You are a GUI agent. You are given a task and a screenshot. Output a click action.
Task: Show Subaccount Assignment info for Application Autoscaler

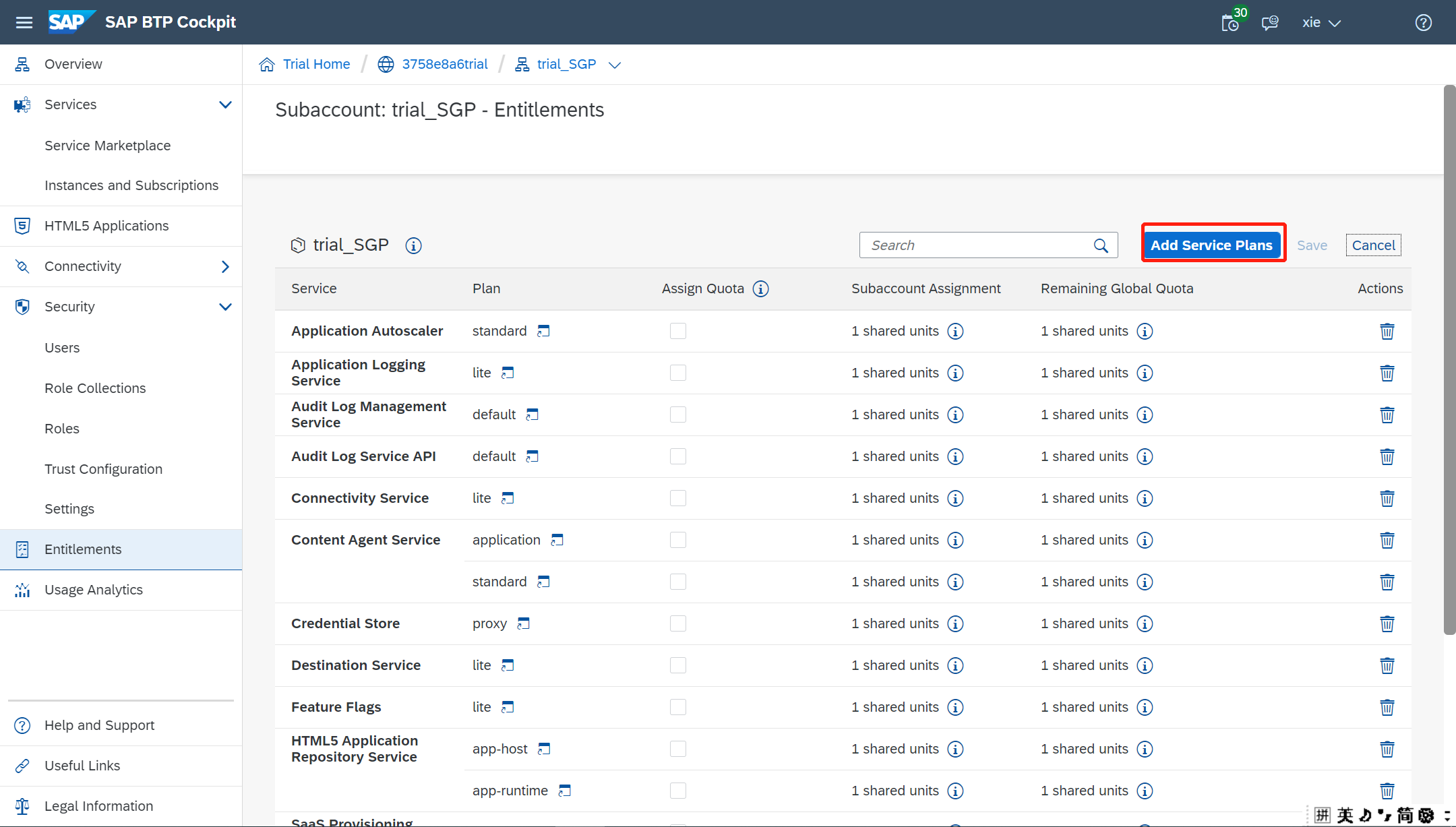[x=955, y=331]
